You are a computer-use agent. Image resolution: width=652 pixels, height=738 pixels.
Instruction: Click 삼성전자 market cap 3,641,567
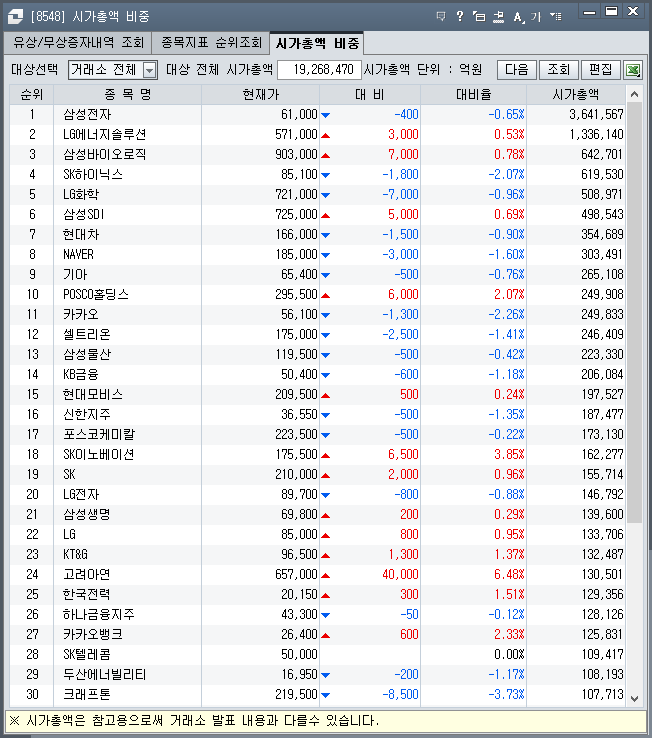(596, 114)
